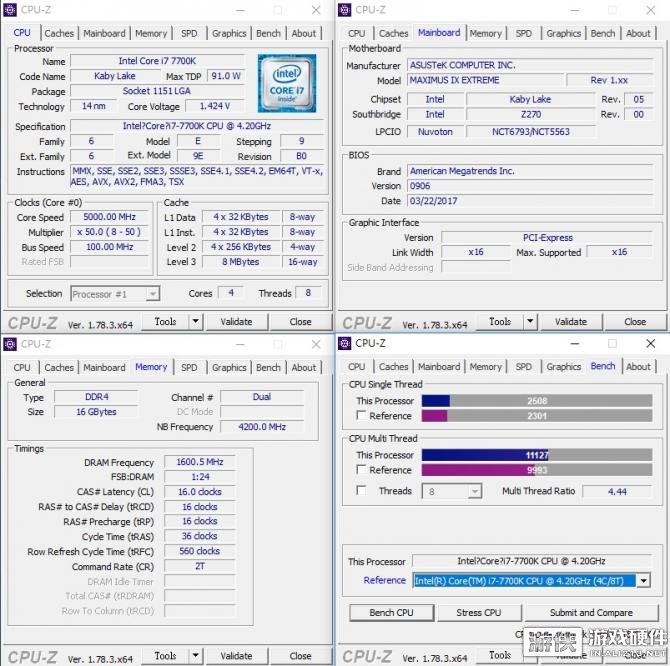
Task: Open the Processor #1 selection dropdown
Action: pyautogui.click(x=152, y=294)
